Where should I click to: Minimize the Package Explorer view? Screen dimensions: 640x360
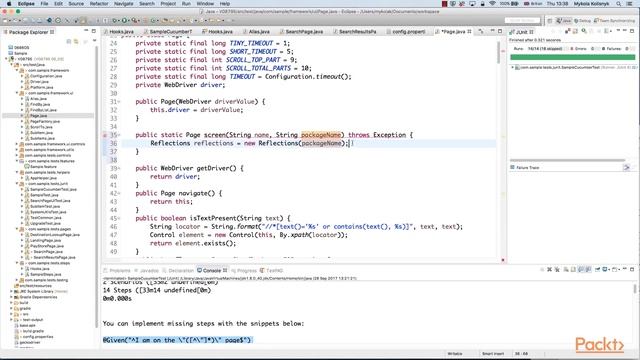86,31
